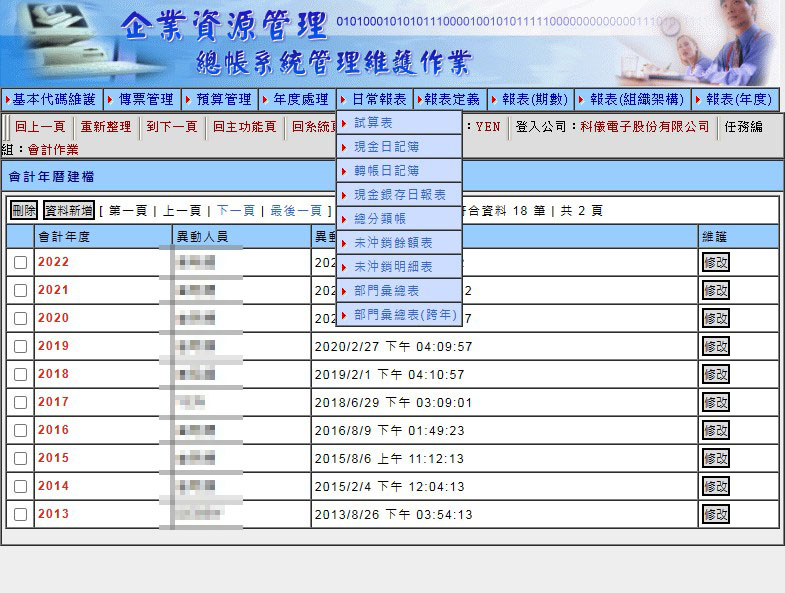785x593 pixels.
Task: Open the 2022 fiscal year link
Action: (54, 262)
